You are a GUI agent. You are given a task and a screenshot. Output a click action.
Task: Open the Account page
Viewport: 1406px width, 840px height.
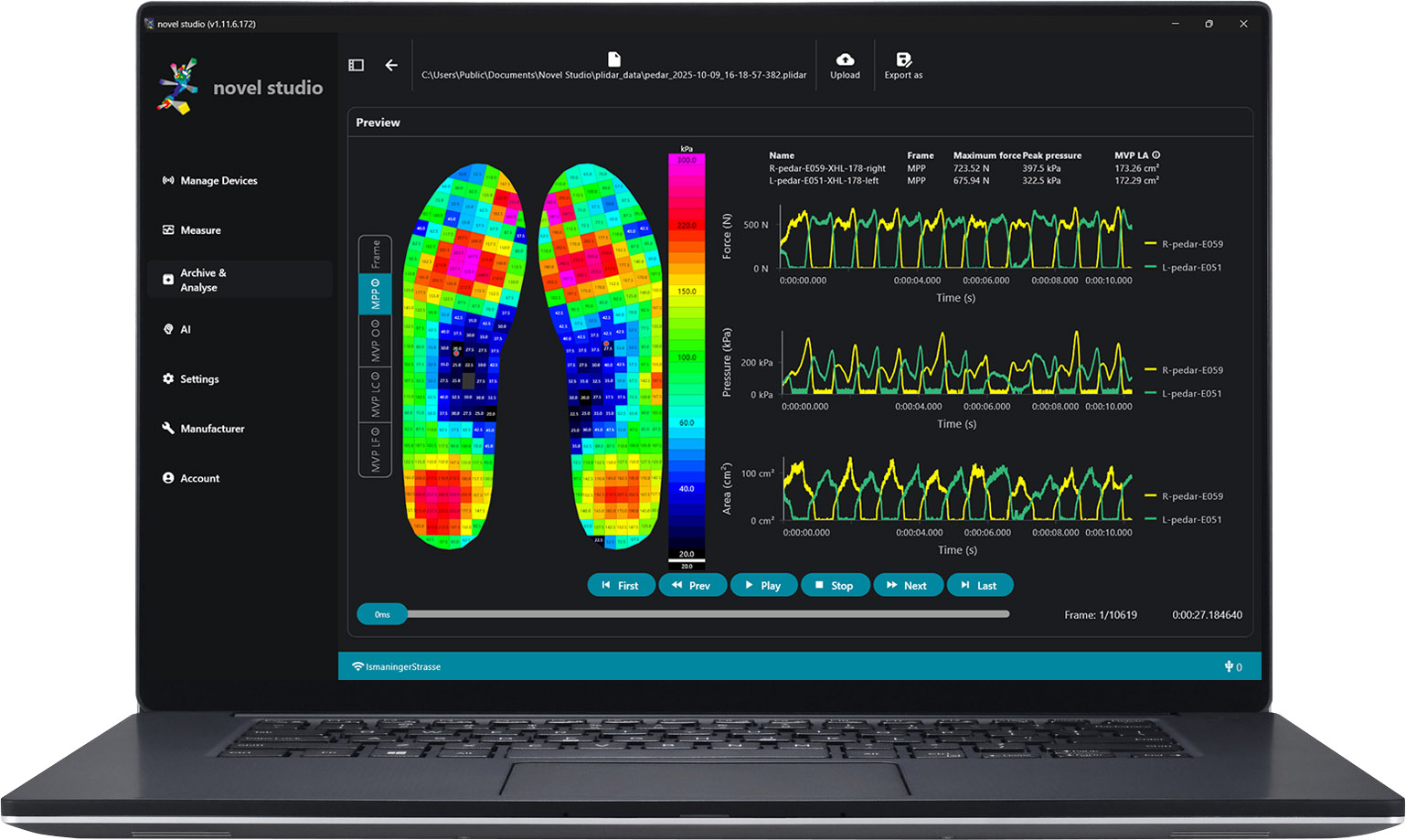click(x=199, y=479)
